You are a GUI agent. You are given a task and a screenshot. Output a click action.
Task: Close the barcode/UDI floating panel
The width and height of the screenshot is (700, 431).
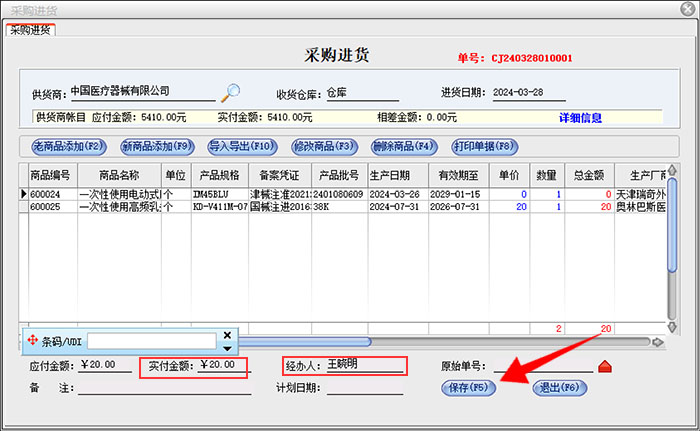pyautogui.click(x=227, y=335)
